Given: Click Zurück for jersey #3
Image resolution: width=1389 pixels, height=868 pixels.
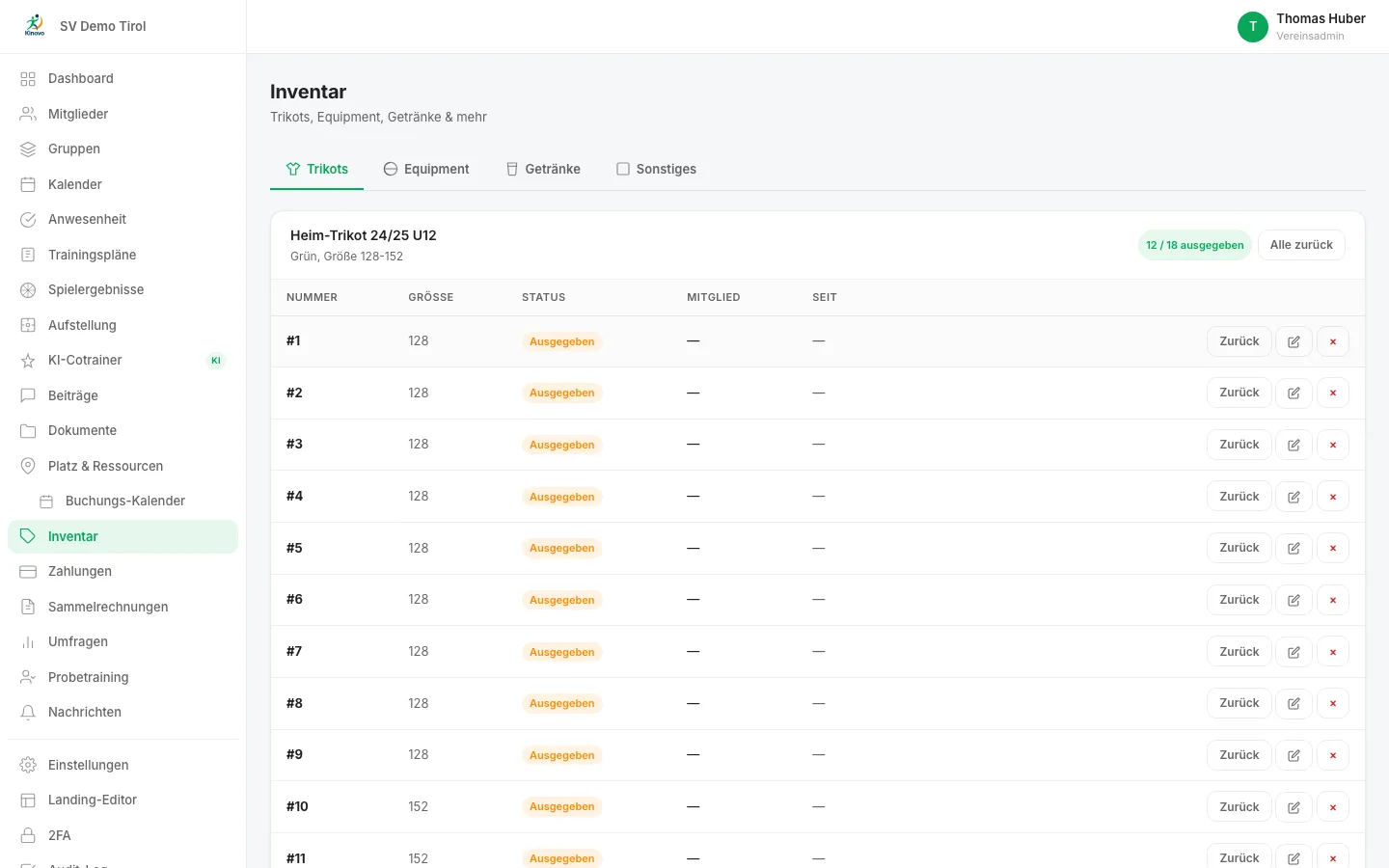Looking at the screenshot, I should click(1239, 445).
